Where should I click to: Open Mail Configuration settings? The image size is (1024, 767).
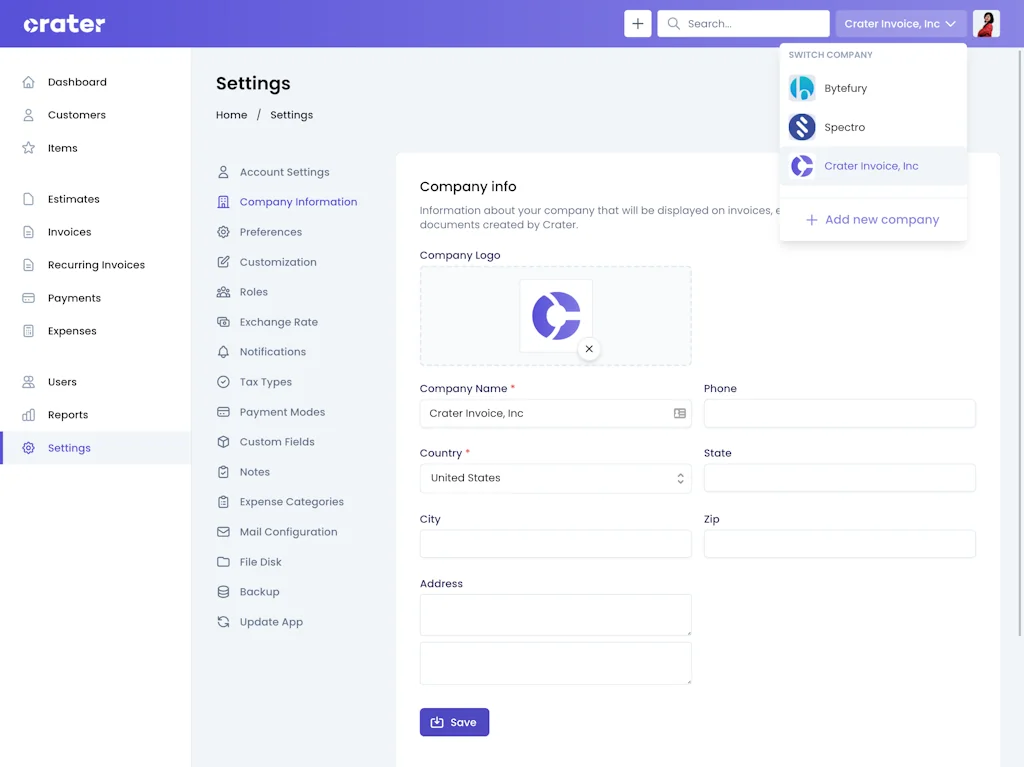(288, 532)
